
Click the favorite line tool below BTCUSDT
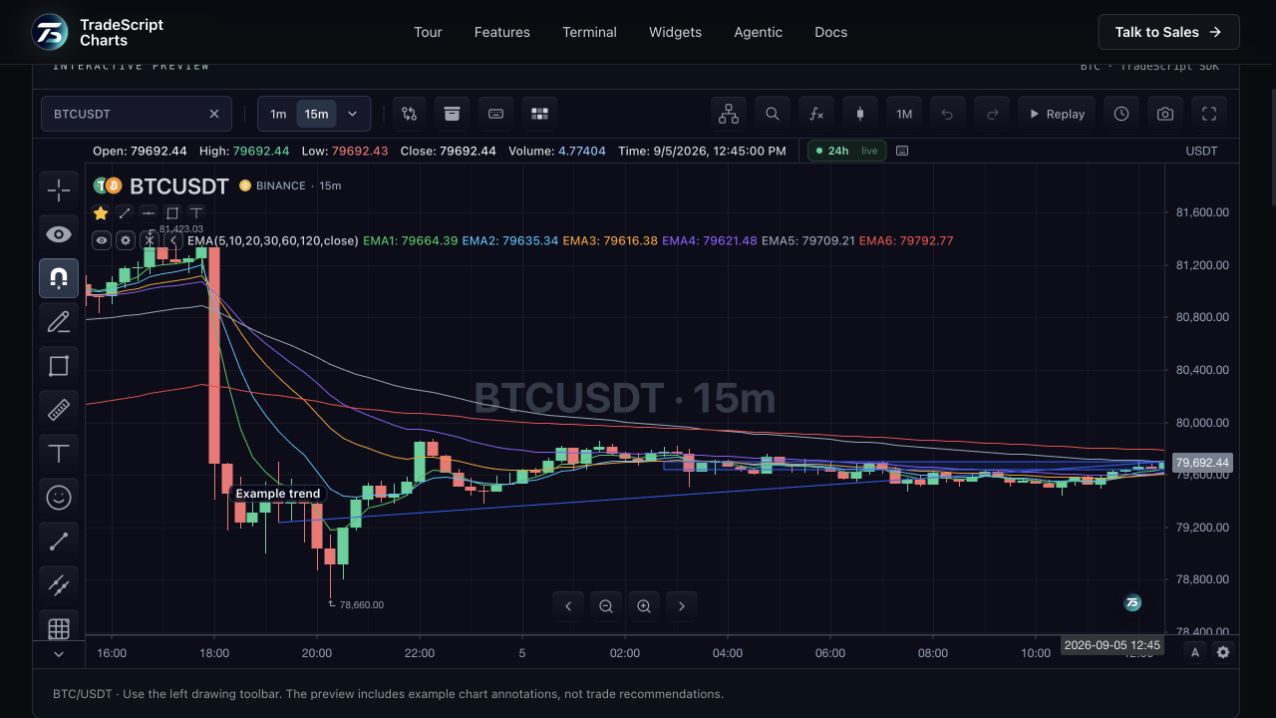coord(125,213)
